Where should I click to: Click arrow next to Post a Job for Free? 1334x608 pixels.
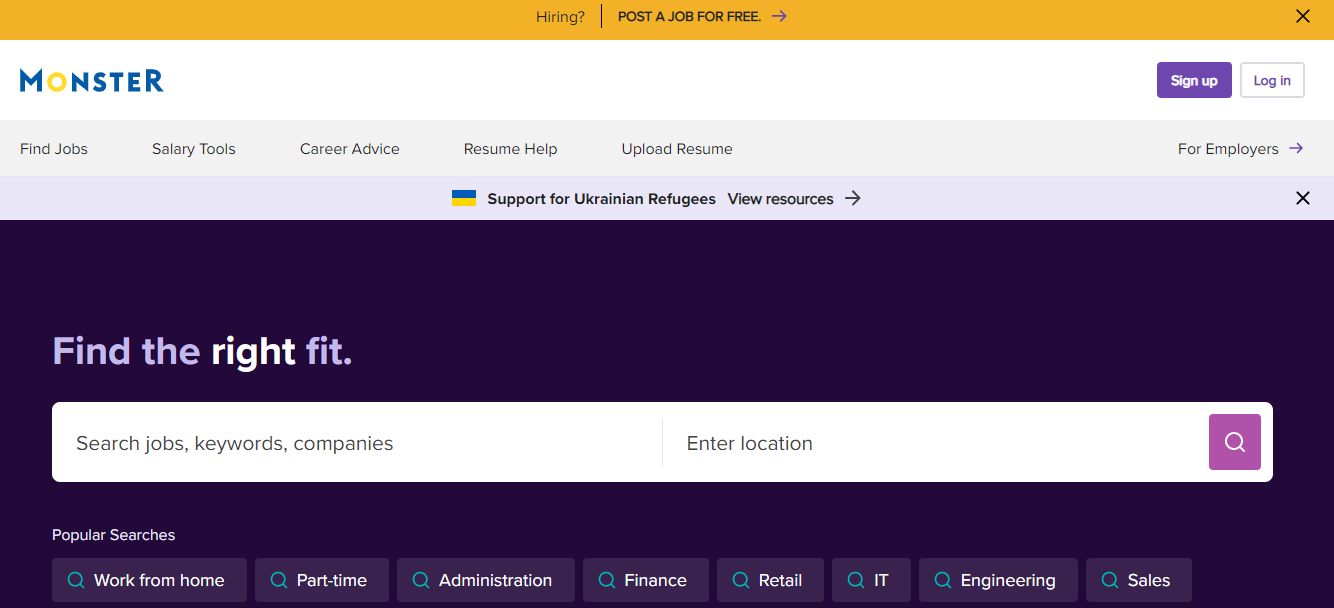pos(779,16)
